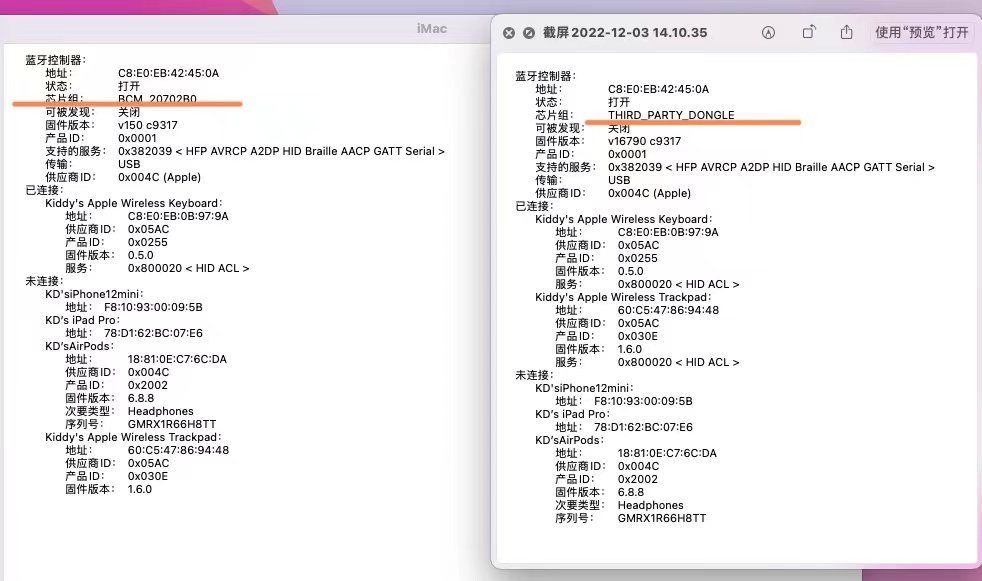Click 'KD'siPhone12mini' in iMac window
The width and height of the screenshot is (982, 581).
[94, 294]
